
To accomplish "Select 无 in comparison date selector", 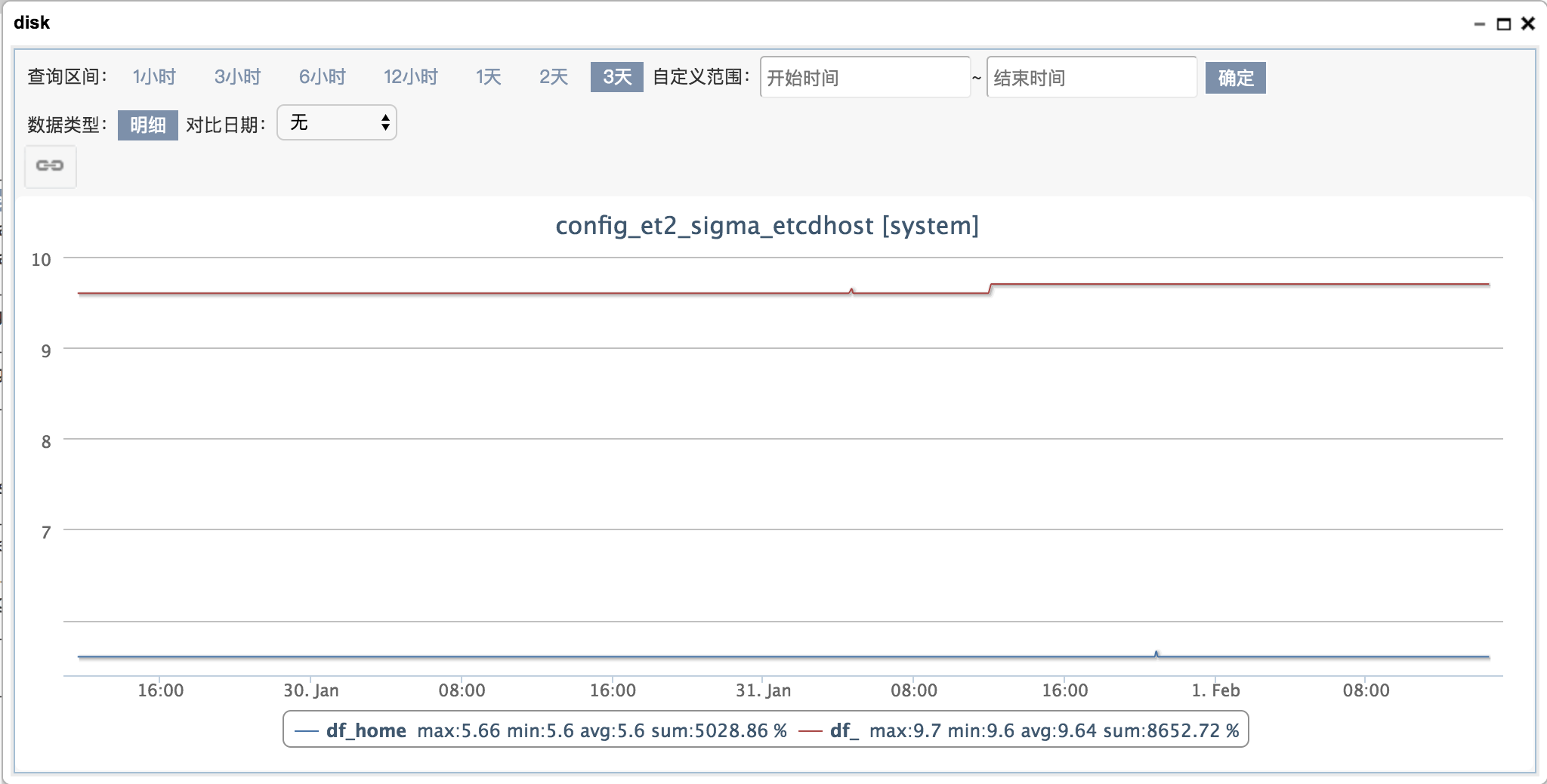I will pos(317,122).
